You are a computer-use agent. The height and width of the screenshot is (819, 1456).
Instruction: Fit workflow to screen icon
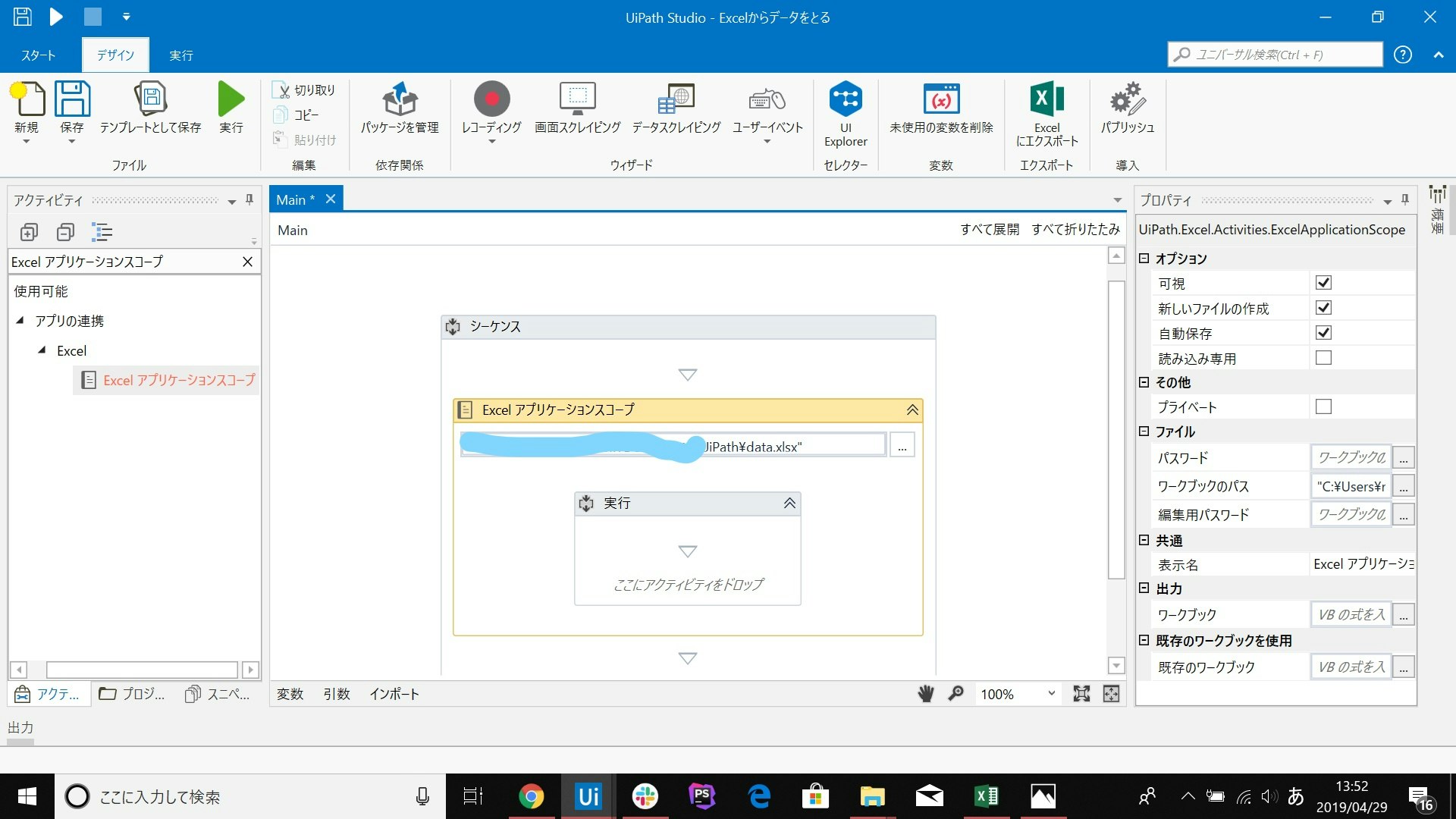tap(1081, 693)
